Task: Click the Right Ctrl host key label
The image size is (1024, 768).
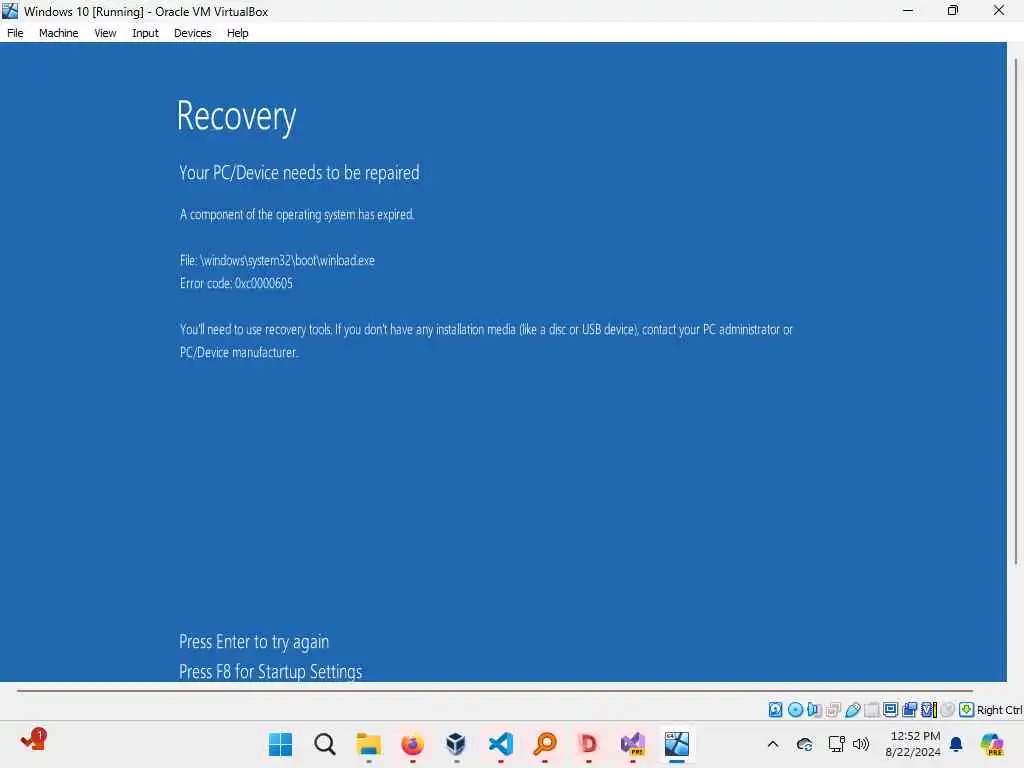Action: [999, 710]
